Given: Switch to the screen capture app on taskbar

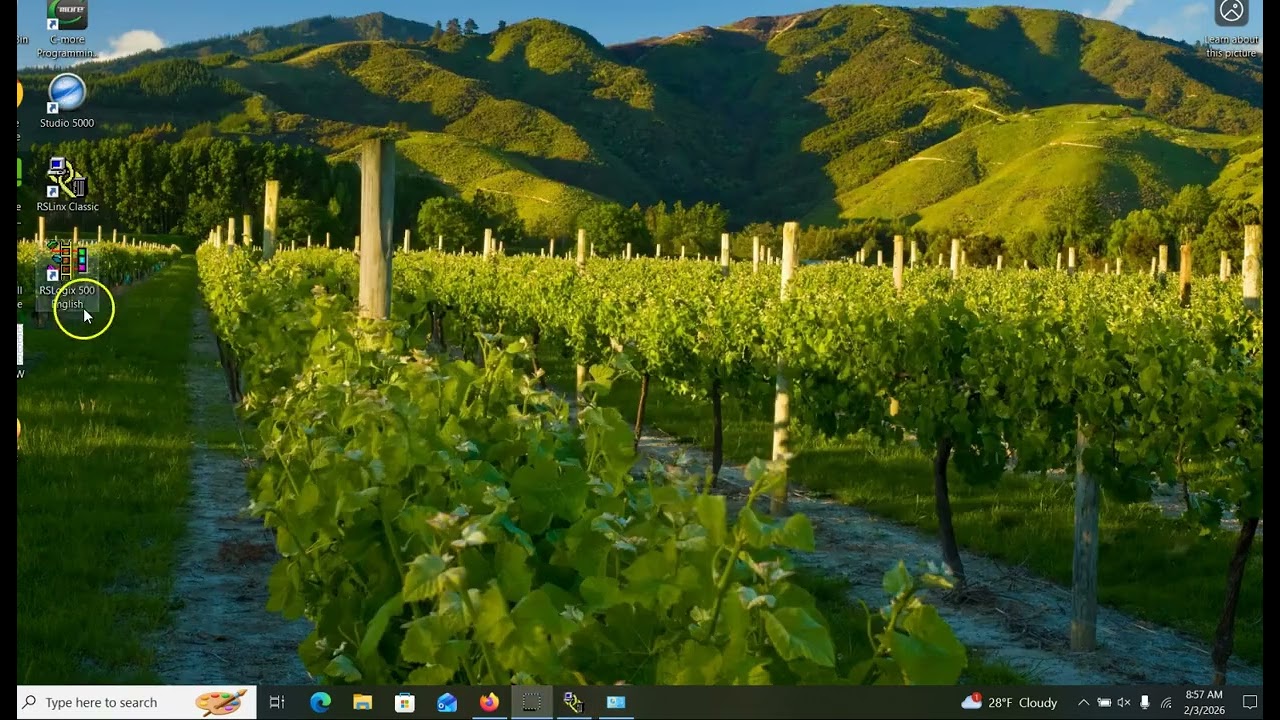Looking at the screenshot, I should click(x=531, y=703).
